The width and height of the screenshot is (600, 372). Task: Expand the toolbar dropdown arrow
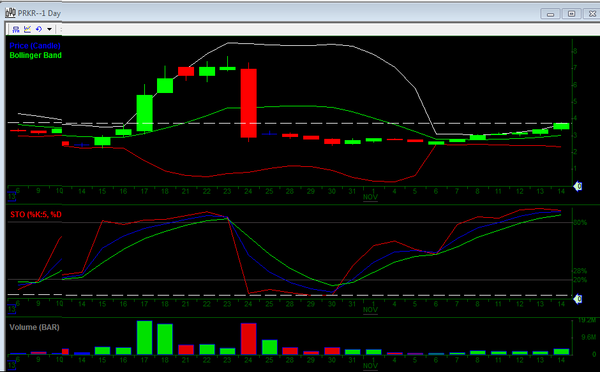[x=49, y=29]
